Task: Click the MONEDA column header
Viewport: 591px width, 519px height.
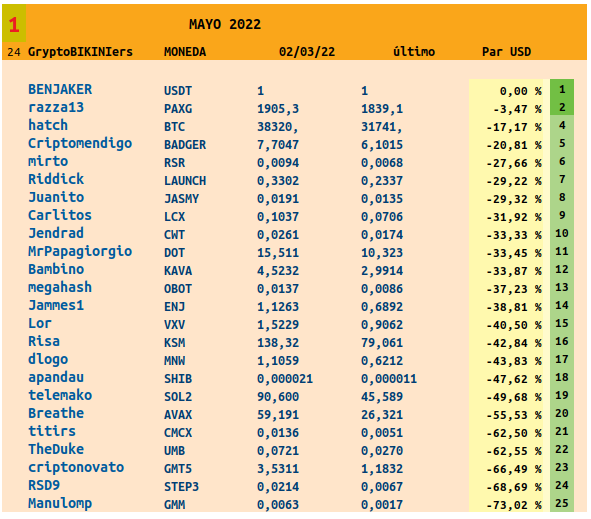Action: tap(185, 52)
